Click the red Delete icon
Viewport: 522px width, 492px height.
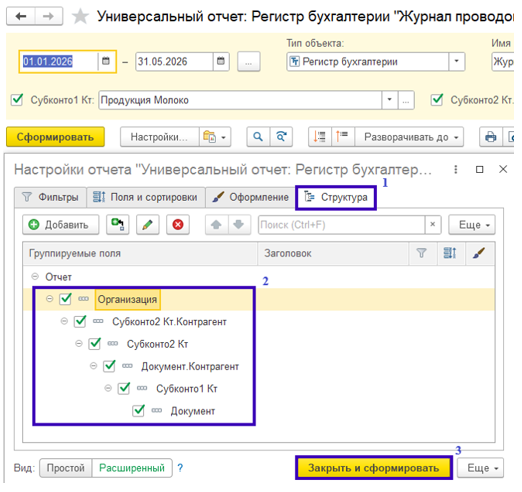click(178, 225)
